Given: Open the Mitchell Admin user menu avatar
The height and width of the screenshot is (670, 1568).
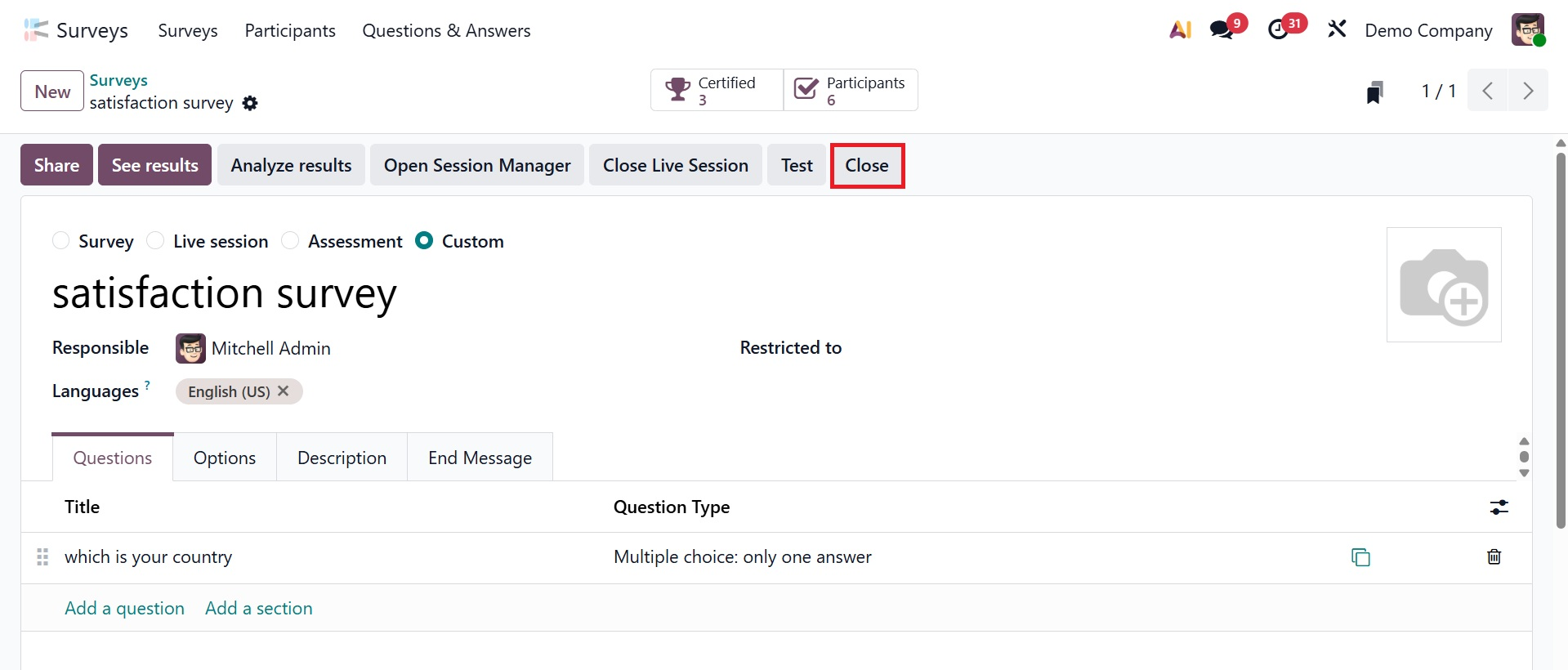Looking at the screenshot, I should (x=1527, y=30).
